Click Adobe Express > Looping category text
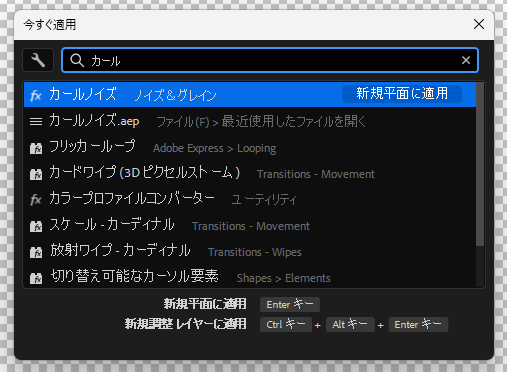The width and height of the screenshot is (507, 372). [214, 148]
